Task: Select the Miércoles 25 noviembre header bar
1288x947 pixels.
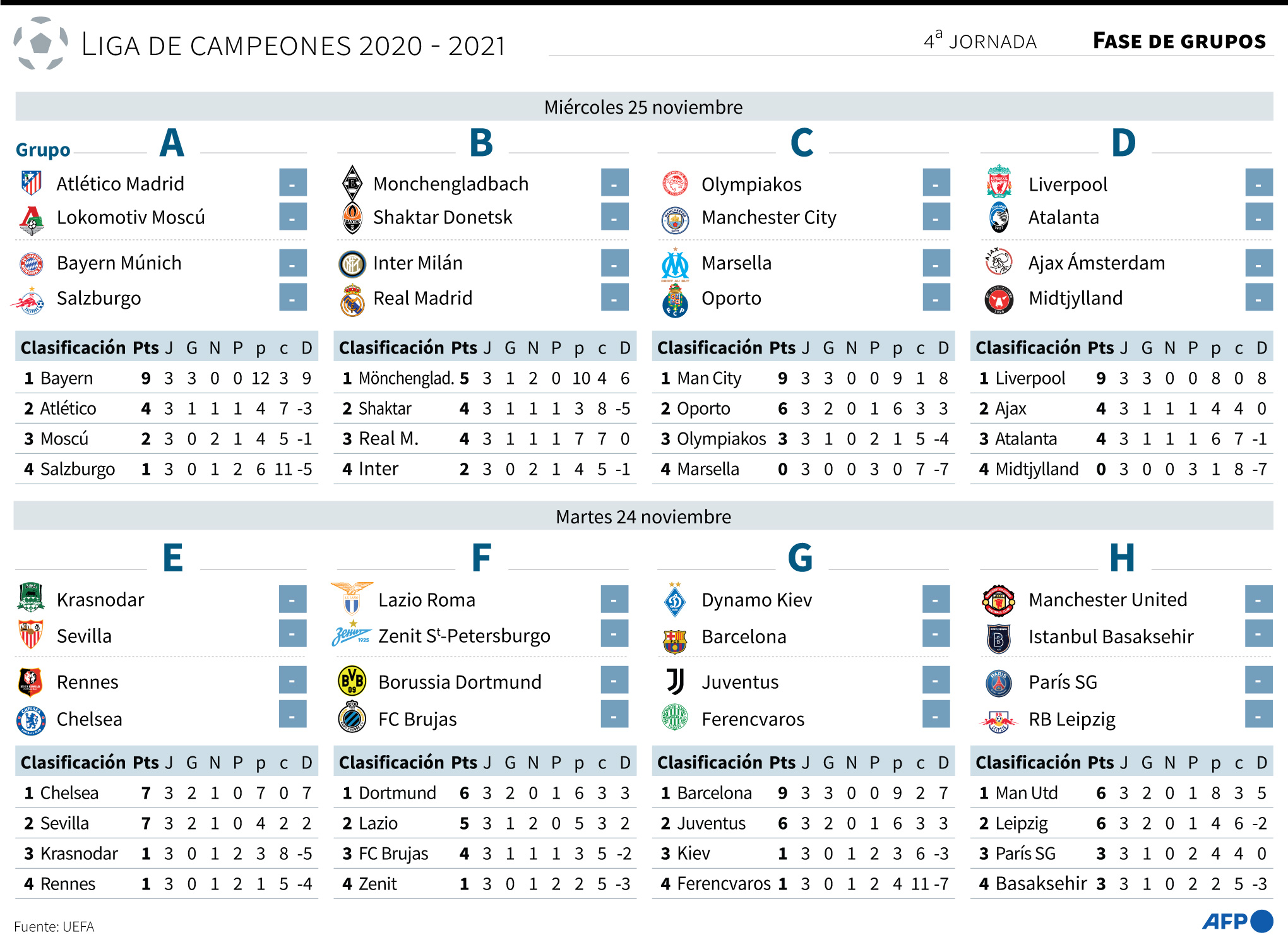Action: pyautogui.click(x=644, y=107)
